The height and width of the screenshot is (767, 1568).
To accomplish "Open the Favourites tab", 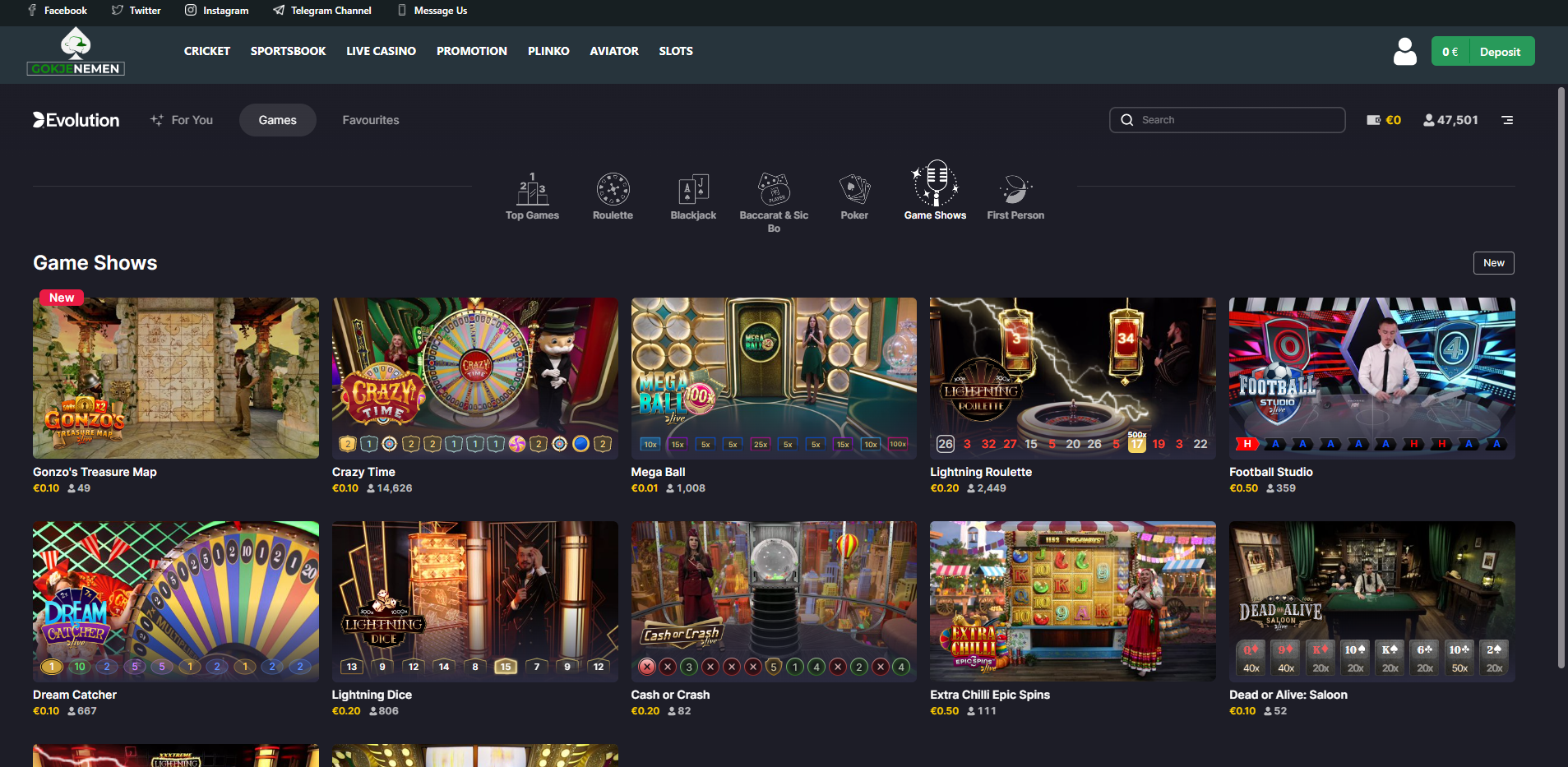I will click(x=371, y=120).
